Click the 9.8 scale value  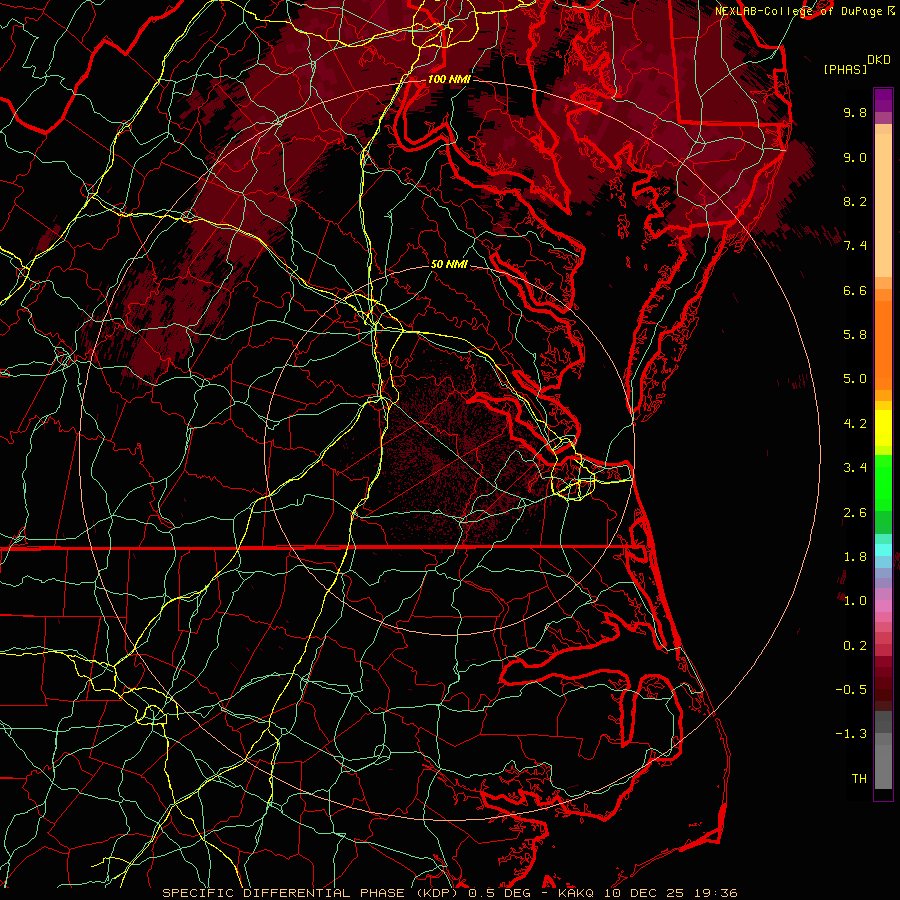point(855,112)
